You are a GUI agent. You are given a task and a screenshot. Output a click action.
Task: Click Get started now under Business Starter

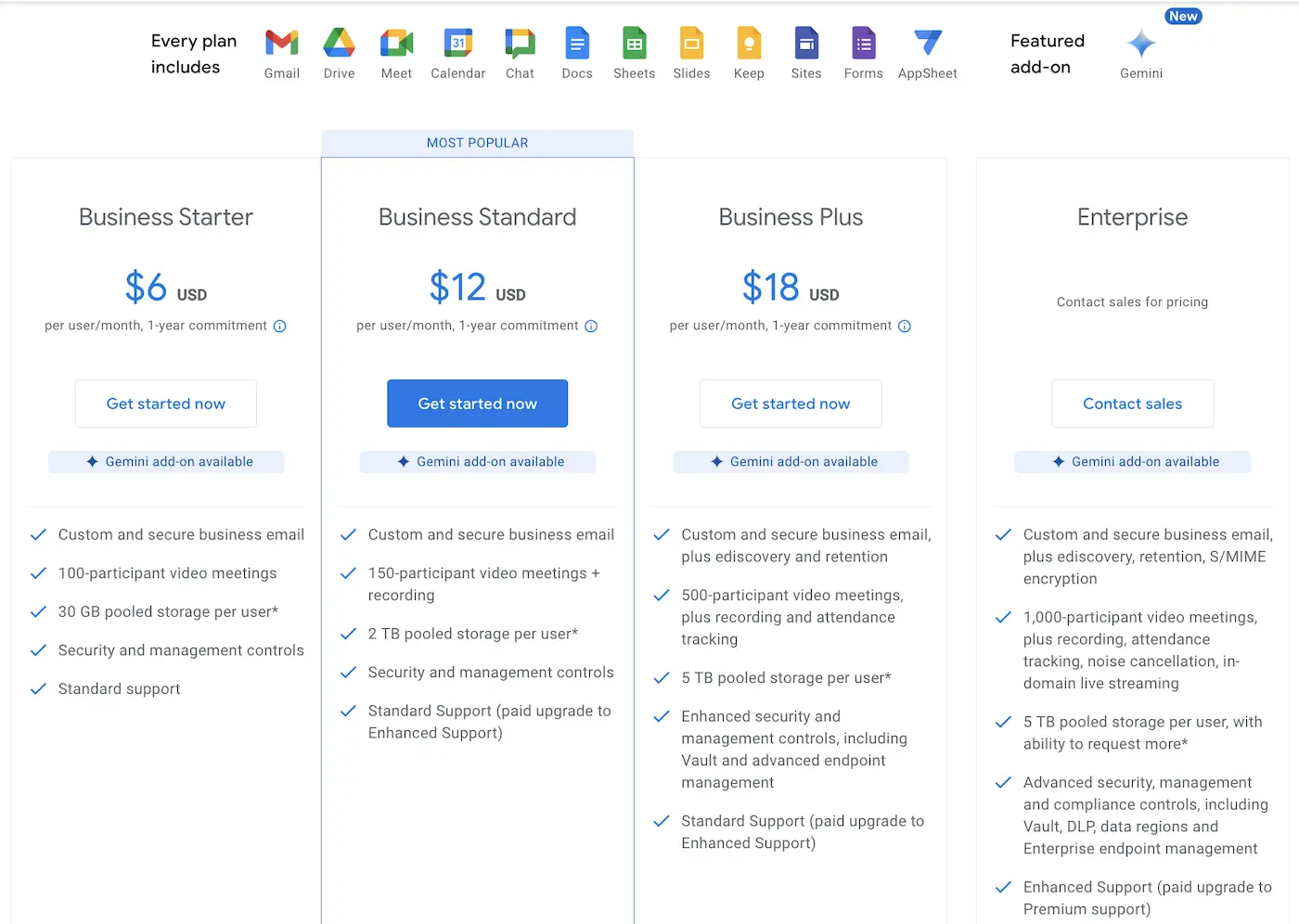pyautogui.click(x=165, y=404)
